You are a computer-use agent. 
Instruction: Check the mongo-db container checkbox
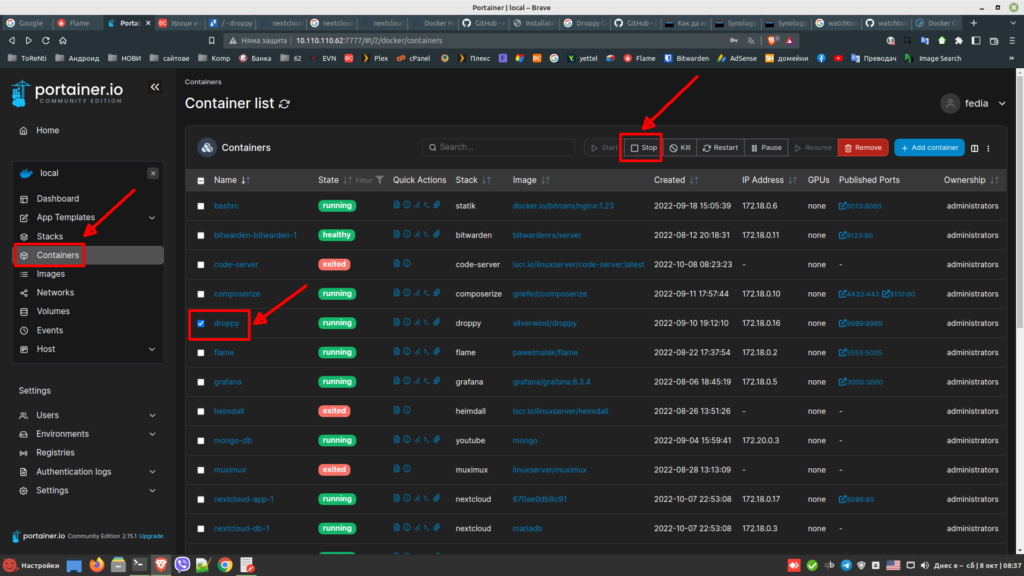point(200,441)
